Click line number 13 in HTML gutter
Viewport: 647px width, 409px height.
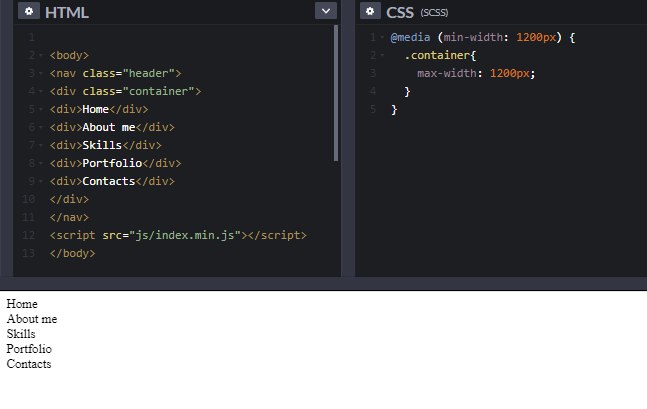(28, 253)
